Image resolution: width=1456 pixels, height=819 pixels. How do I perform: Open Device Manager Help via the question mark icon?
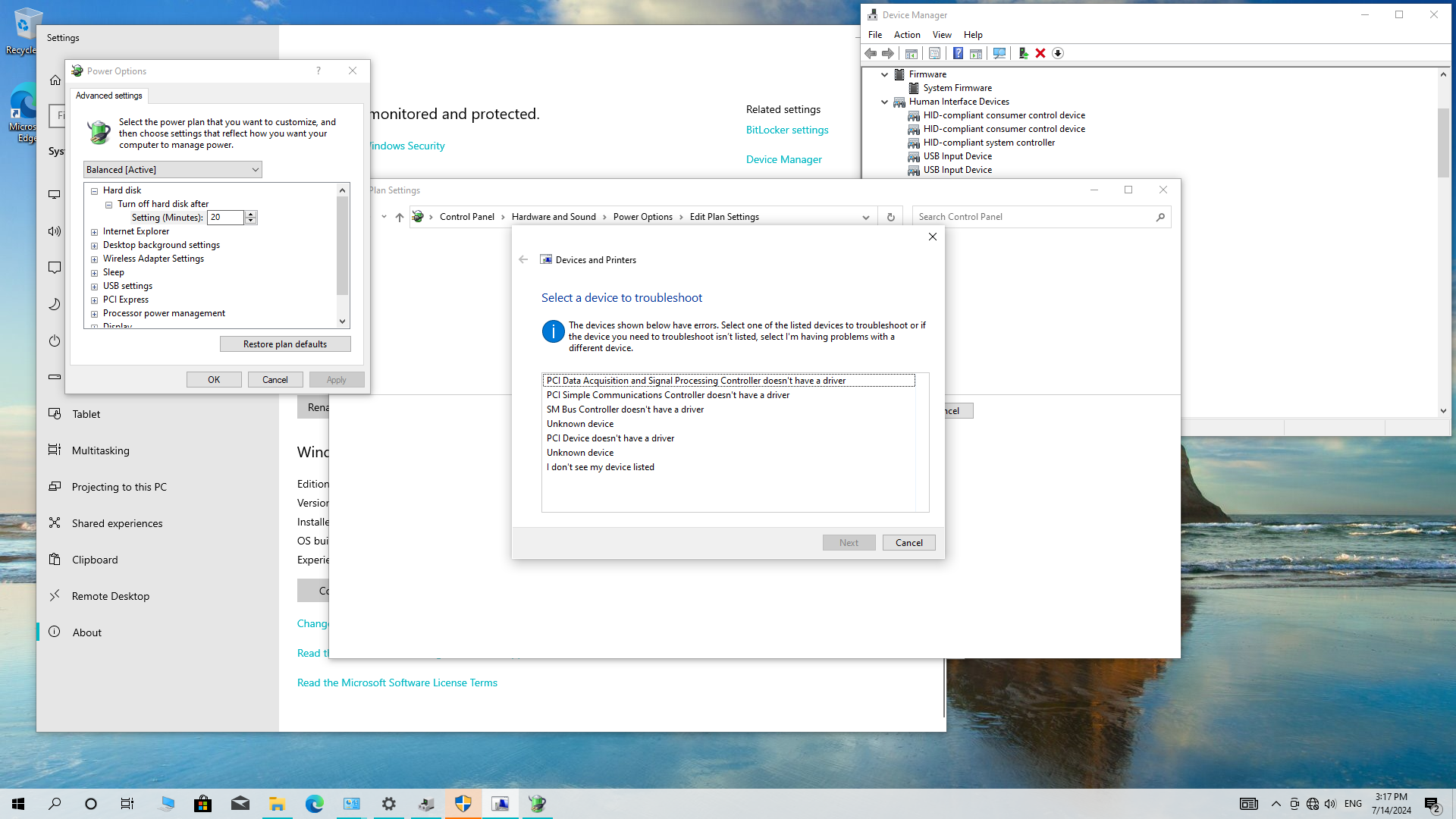click(x=958, y=53)
